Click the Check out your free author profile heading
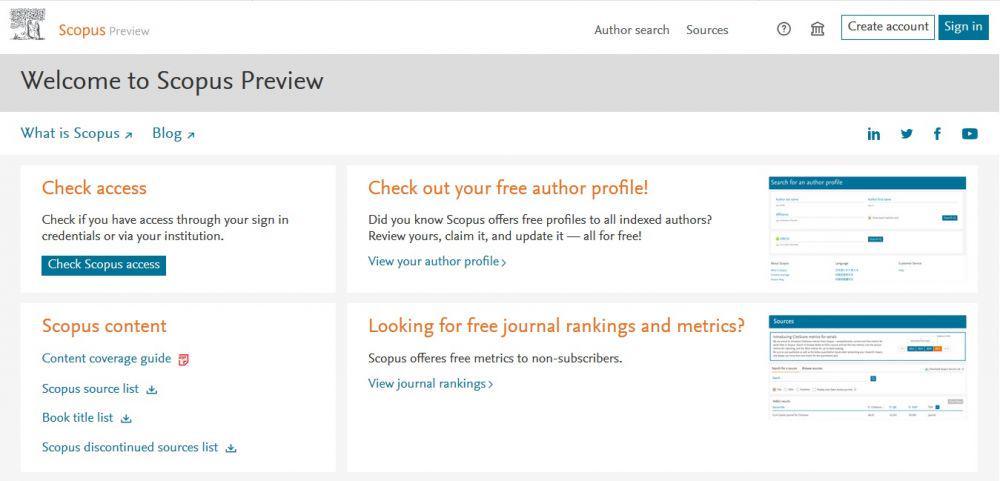Screen dimensions: 1000x481 pyautogui.click(x=508, y=188)
